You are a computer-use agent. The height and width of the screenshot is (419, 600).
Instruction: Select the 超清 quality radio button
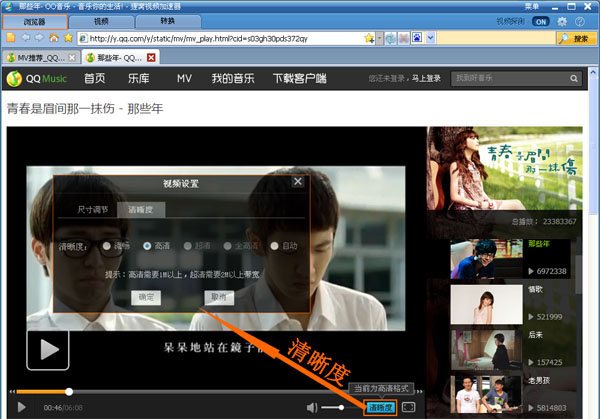[x=188, y=246]
